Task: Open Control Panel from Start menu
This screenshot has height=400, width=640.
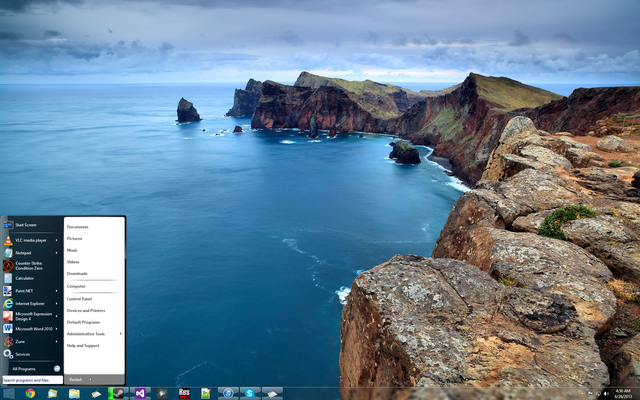Action: pos(79,299)
